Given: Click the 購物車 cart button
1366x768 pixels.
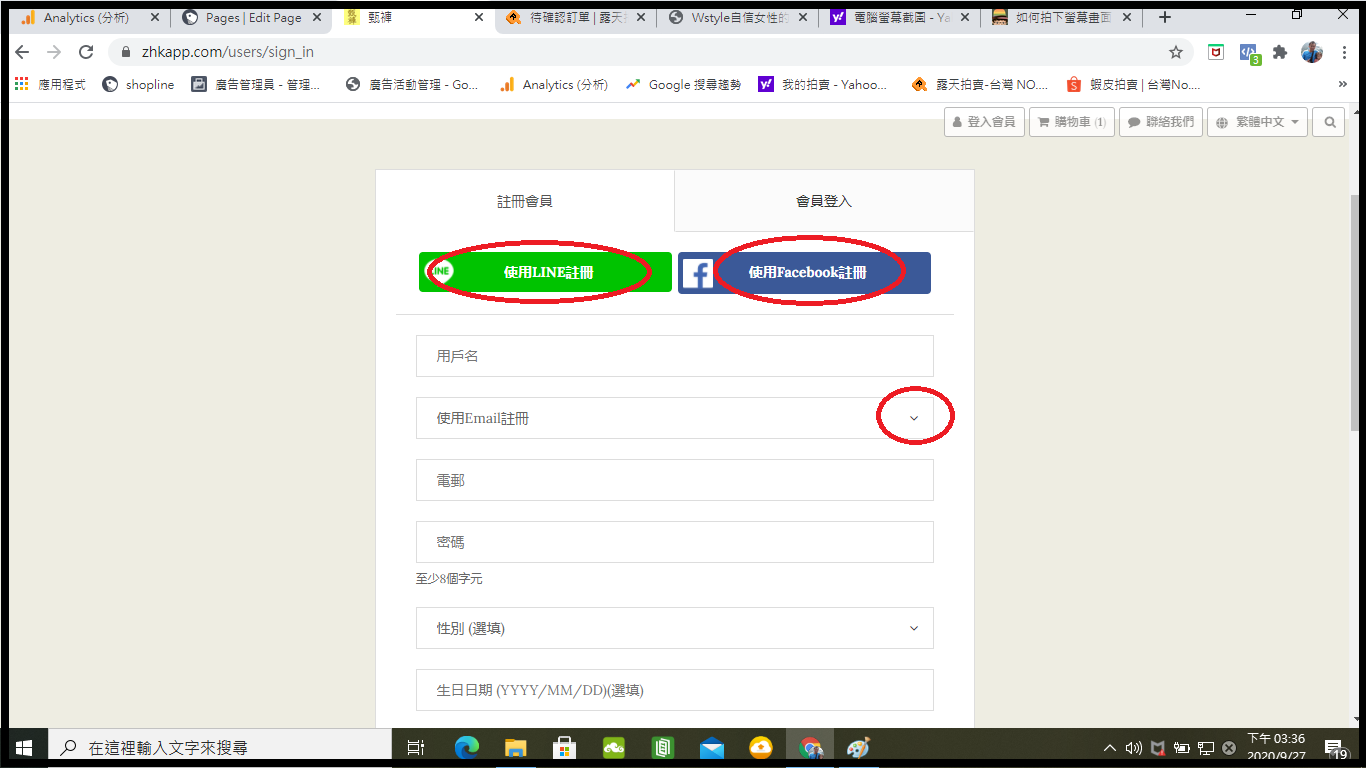Looking at the screenshot, I should point(1071,122).
